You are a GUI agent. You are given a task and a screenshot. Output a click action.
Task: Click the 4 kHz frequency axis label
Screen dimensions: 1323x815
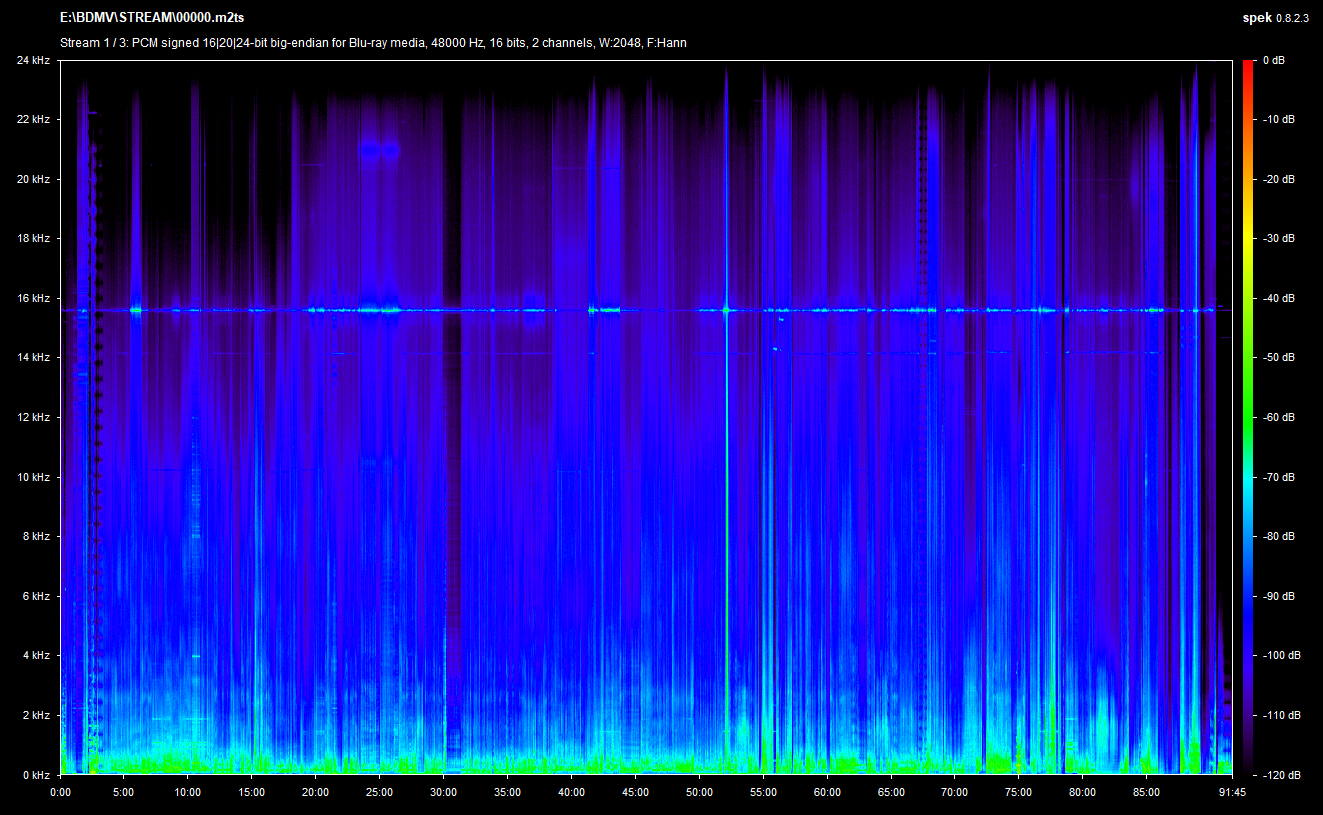(35, 656)
